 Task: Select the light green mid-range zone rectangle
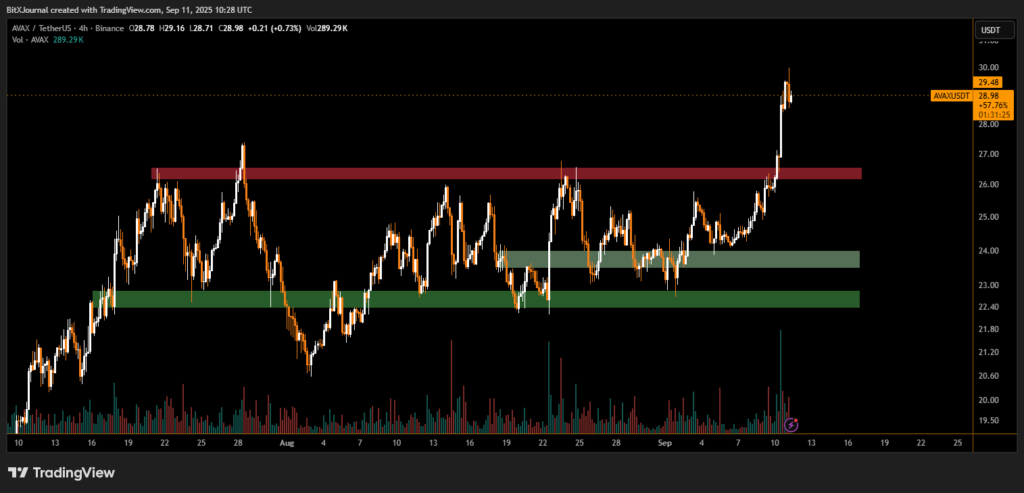pos(690,259)
